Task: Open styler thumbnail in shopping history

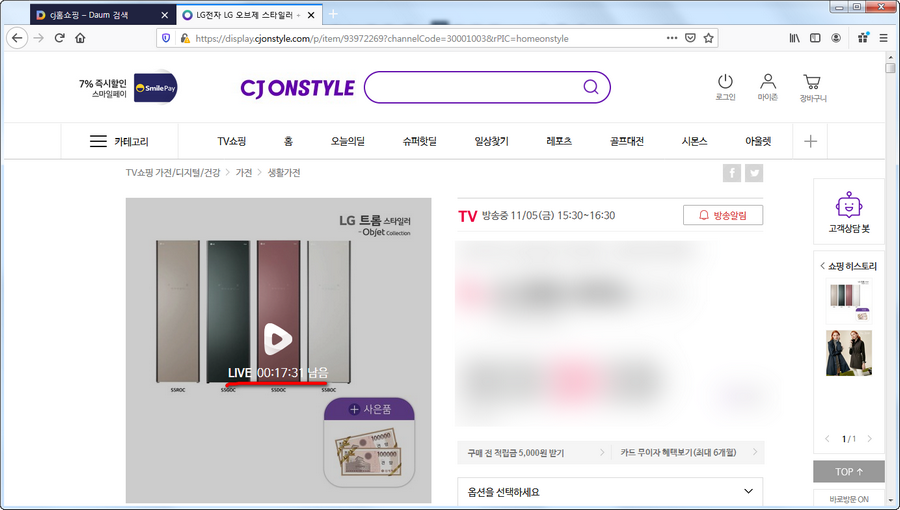Action: coord(849,301)
